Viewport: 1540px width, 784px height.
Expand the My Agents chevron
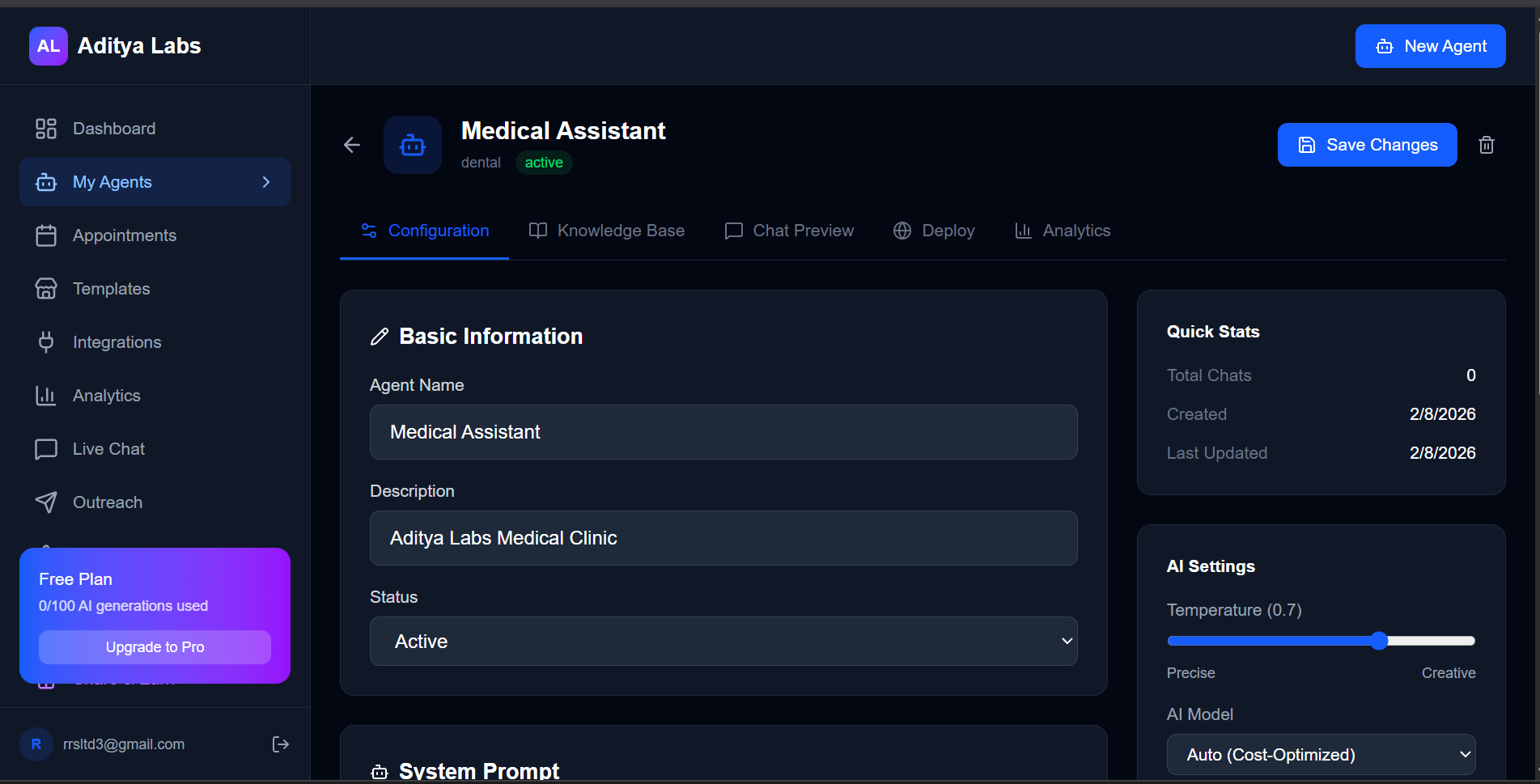coord(266,182)
